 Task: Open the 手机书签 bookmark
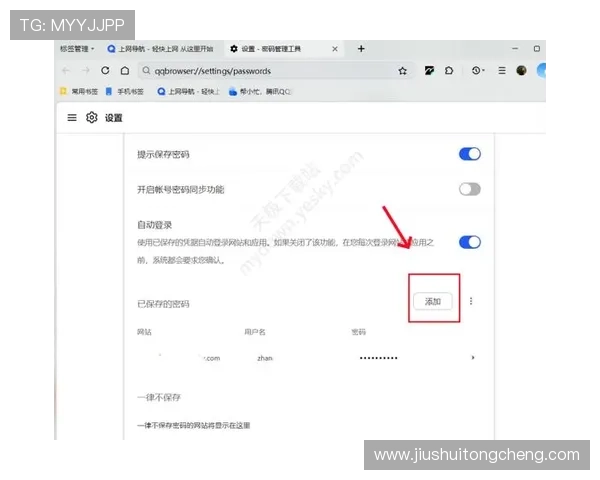tap(128, 91)
